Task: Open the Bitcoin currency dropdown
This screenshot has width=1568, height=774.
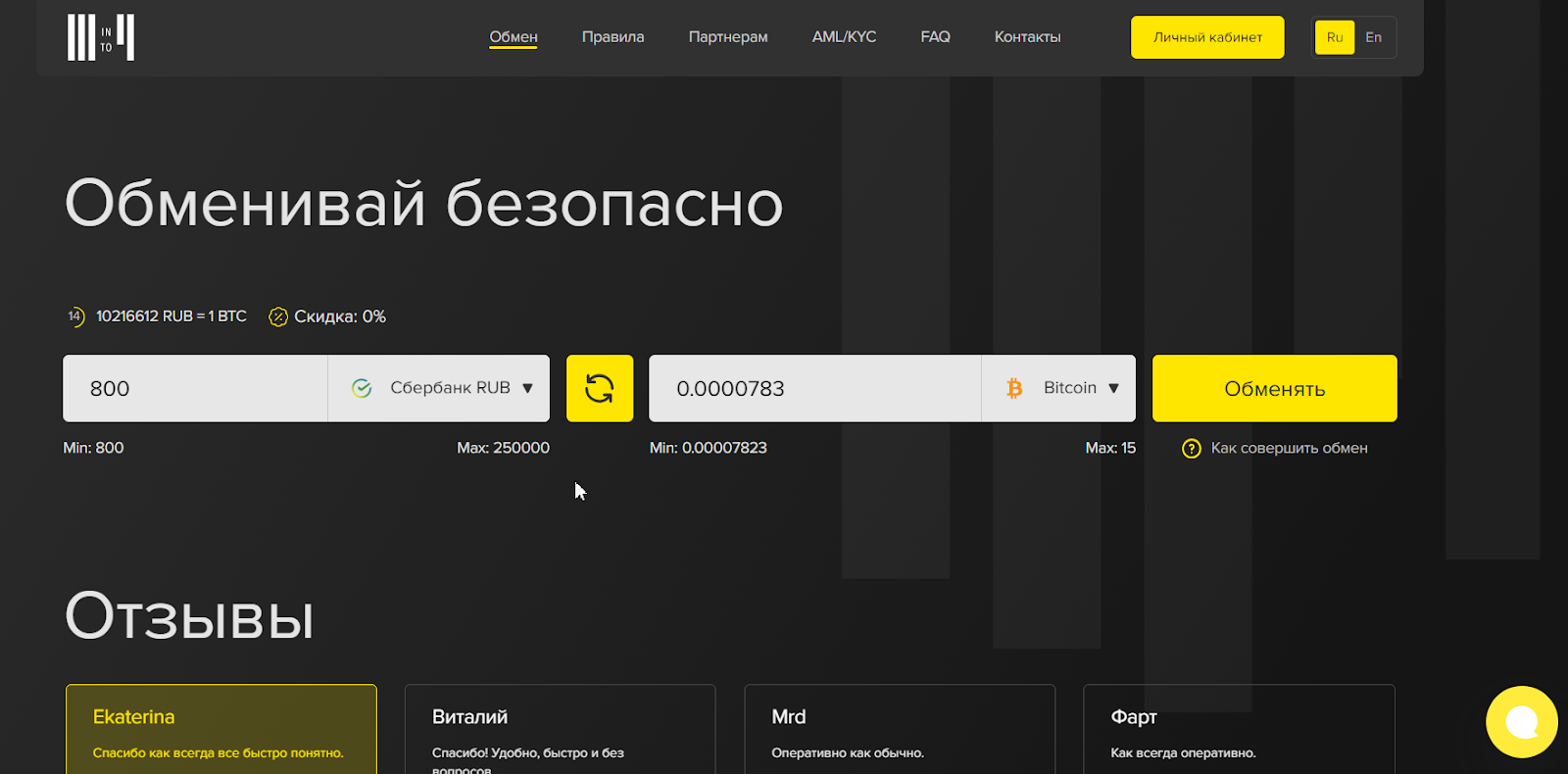Action: [x=1058, y=388]
